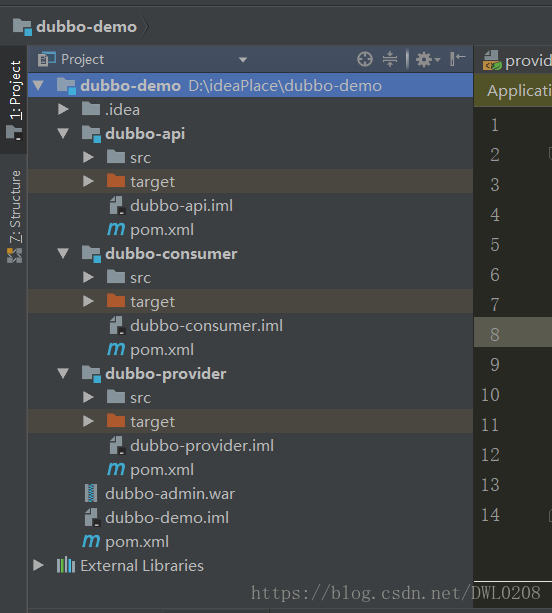
Task: Collapse the dubbo-demo root node
Action: pos(38,85)
